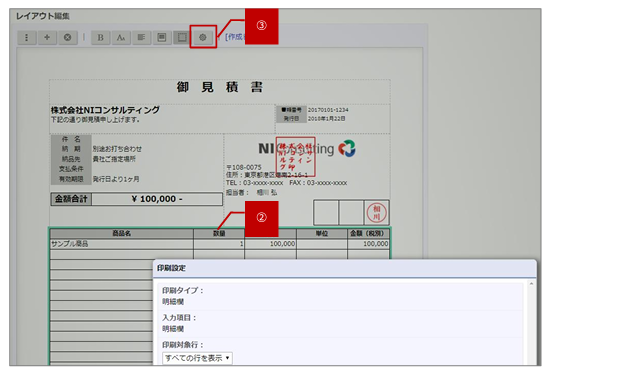Toggle bold with the B icon
The height and width of the screenshot is (375, 640).
coord(100,38)
